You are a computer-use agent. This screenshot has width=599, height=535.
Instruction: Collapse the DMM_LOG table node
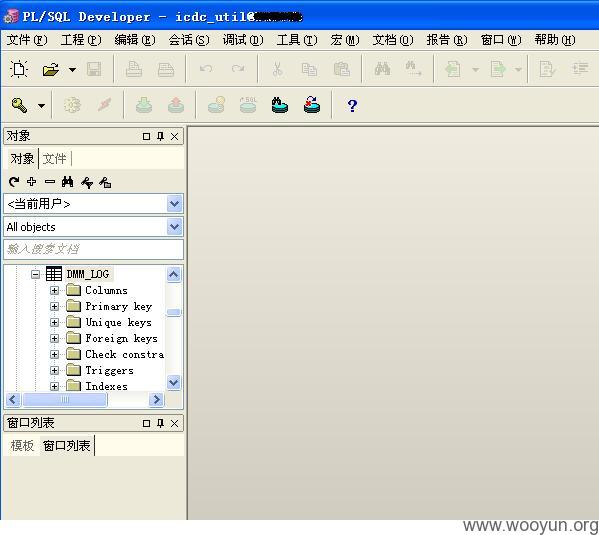pos(35,274)
